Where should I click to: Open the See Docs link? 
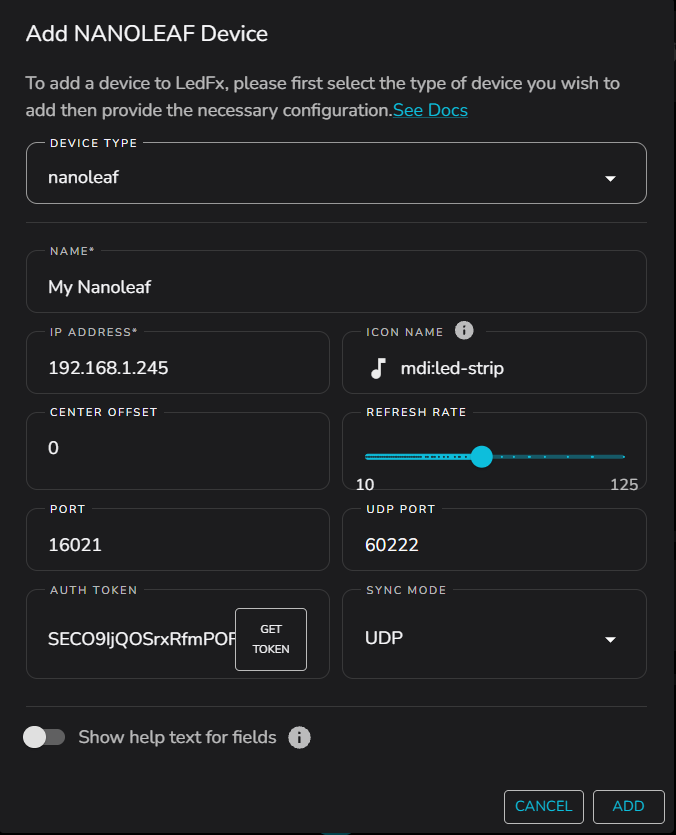pyautogui.click(x=430, y=110)
